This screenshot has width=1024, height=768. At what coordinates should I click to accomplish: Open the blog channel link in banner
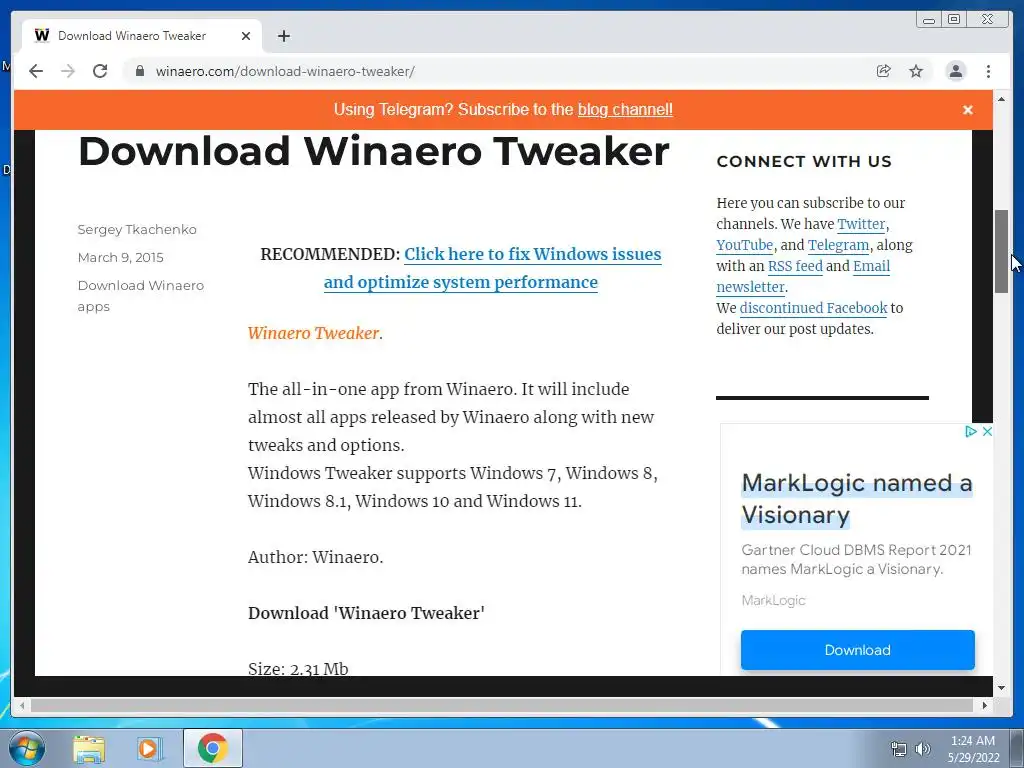coord(625,110)
